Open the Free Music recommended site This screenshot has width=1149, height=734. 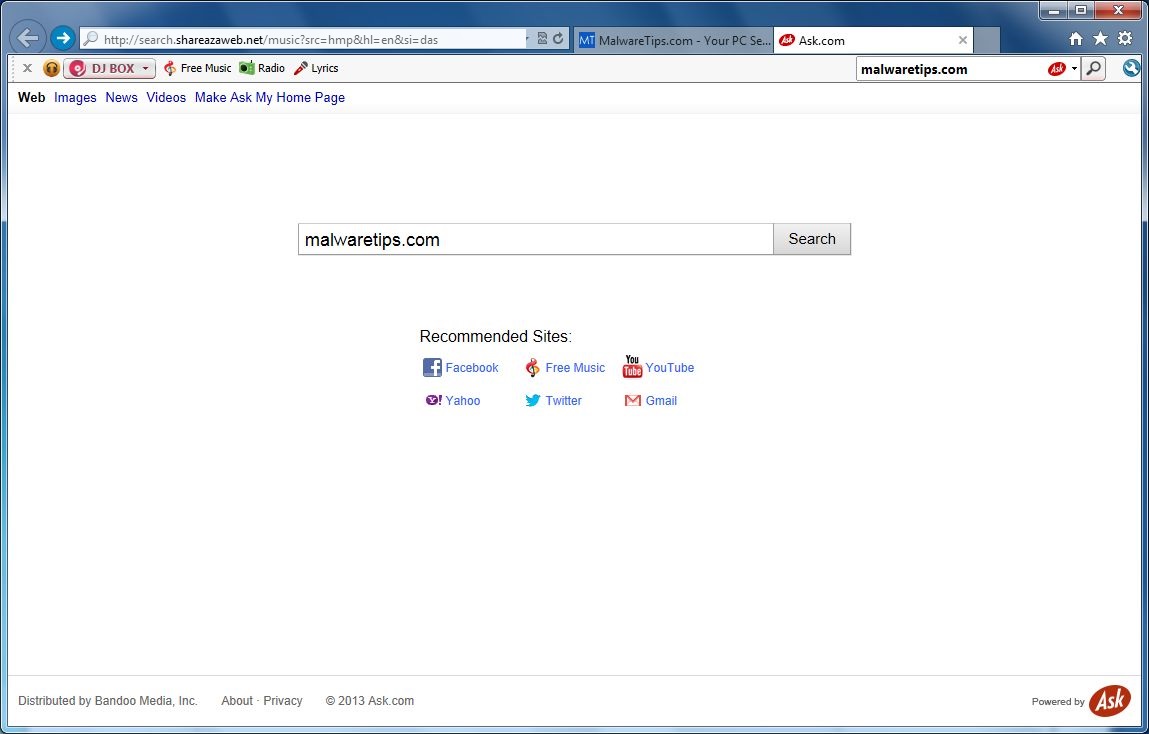point(575,368)
